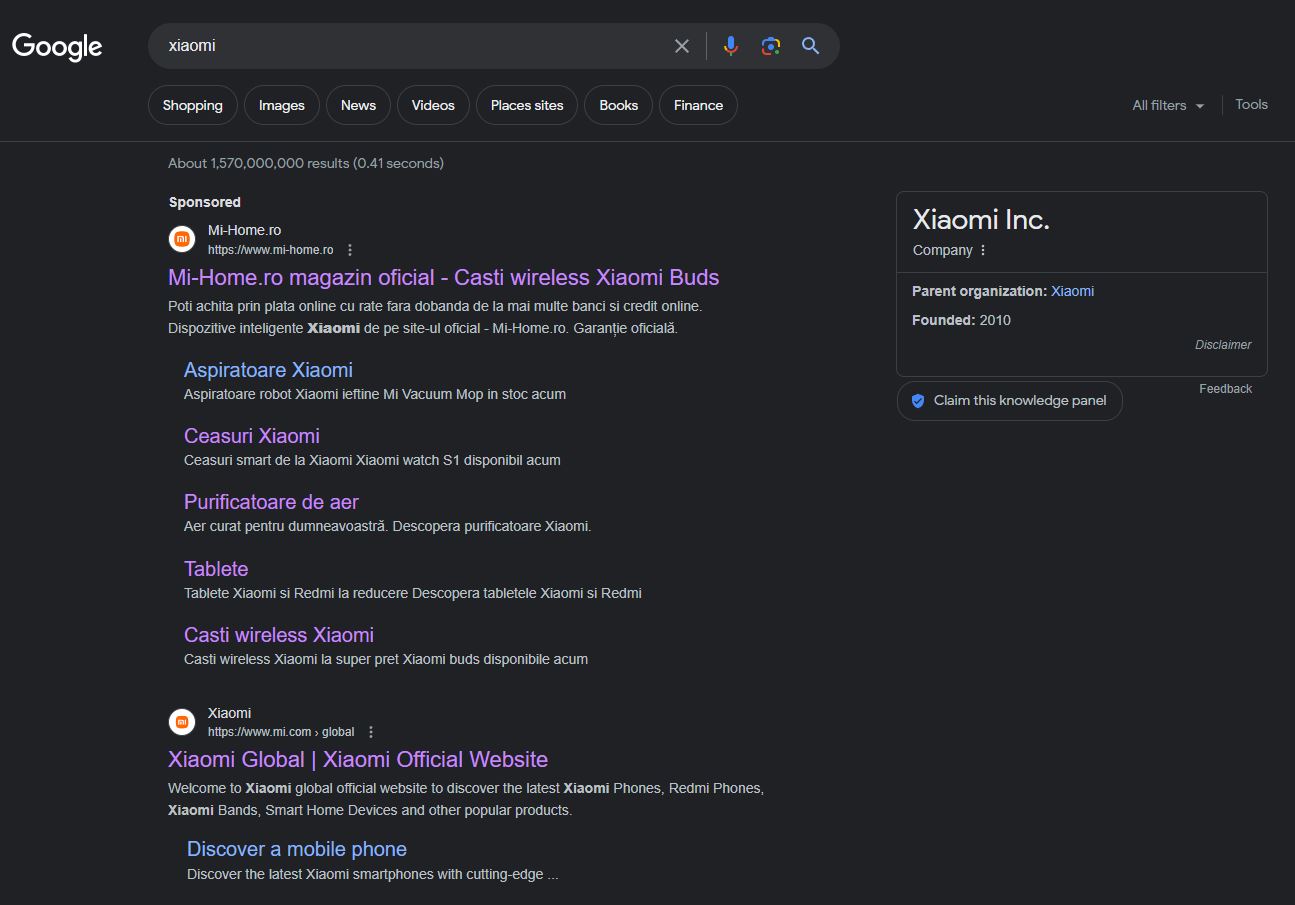The height and width of the screenshot is (905, 1295).
Task: Click 'Tablete Xiaomi si Redmi la reducere' description
Action: click(413, 593)
